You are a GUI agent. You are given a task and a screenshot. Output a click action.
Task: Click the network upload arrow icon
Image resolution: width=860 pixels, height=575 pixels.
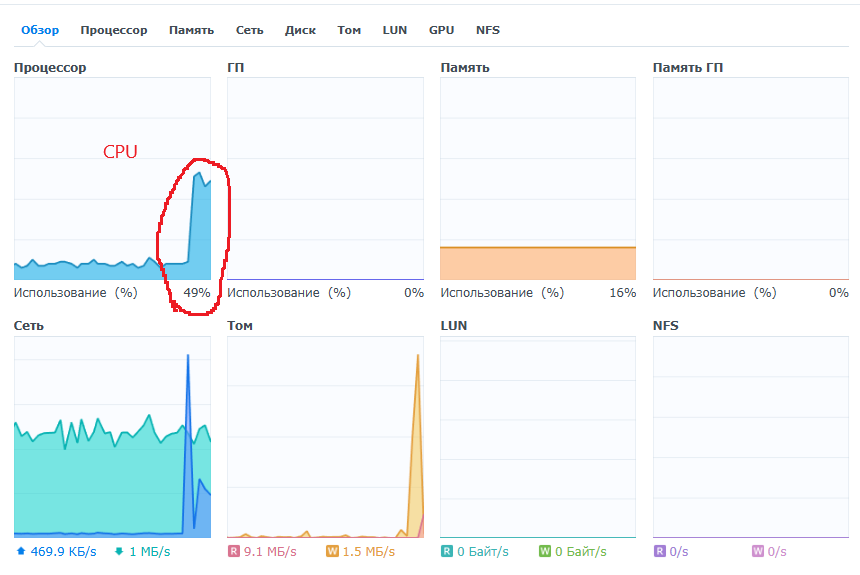[21, 551]
